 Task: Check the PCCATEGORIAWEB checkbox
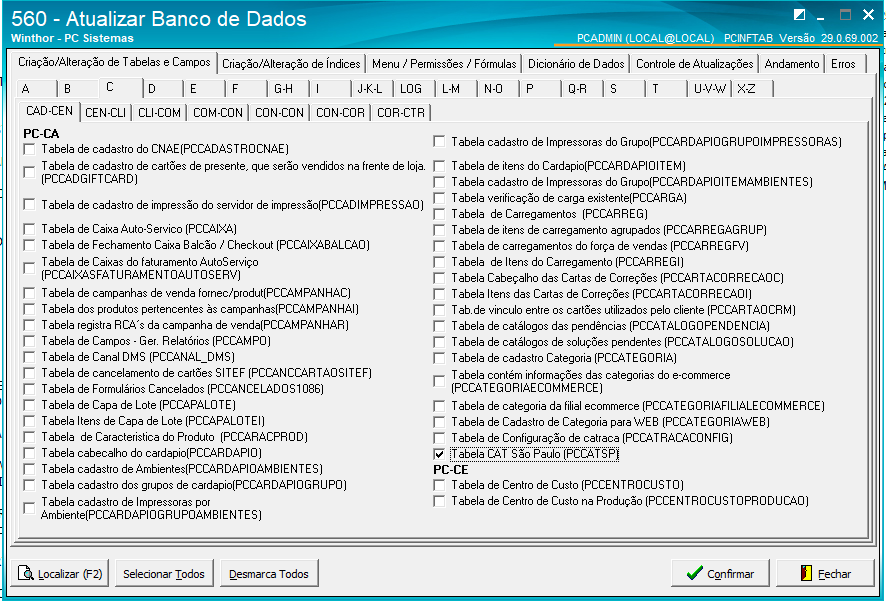(439, 422)
